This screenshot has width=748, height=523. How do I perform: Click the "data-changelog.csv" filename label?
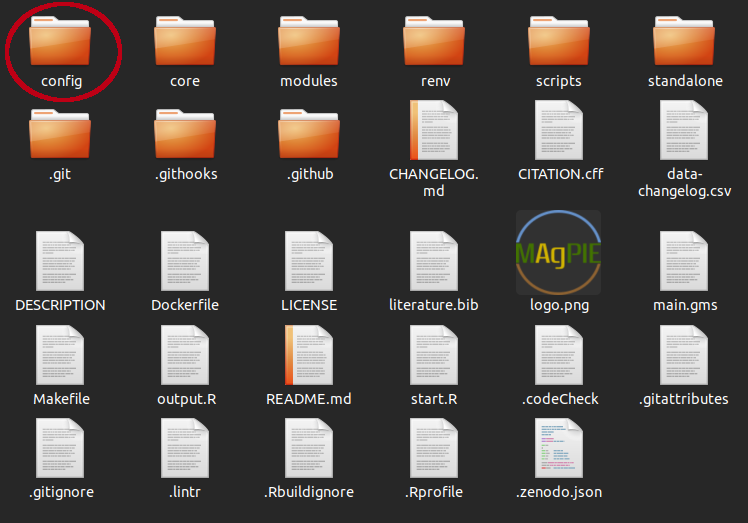click(685, 182)
